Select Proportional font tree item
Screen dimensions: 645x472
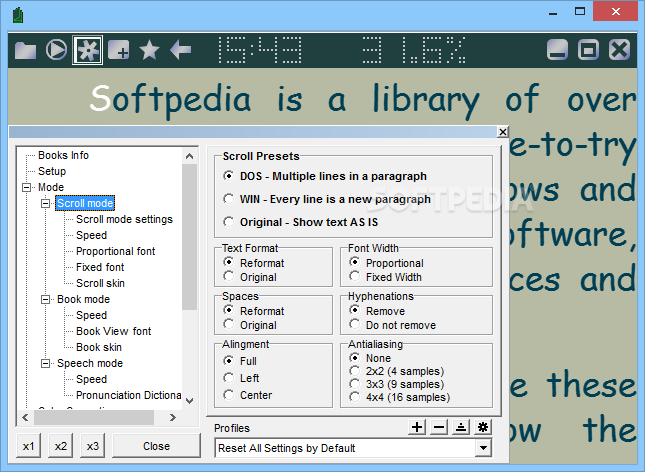(116, 251)
